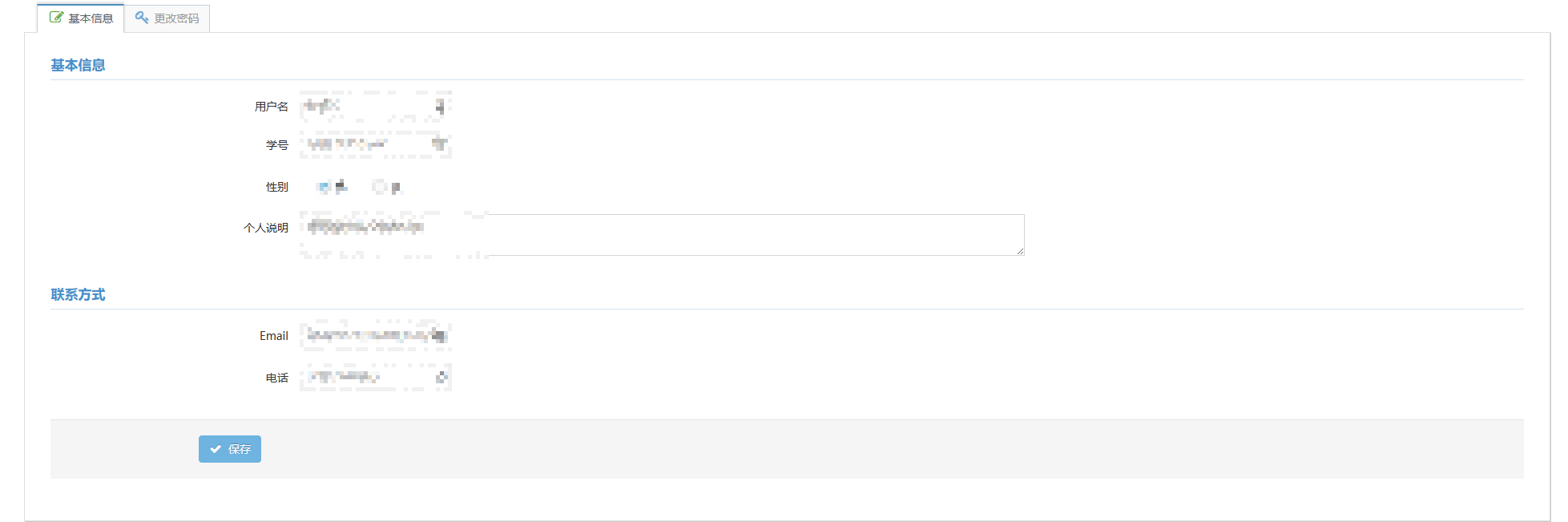Image resolution: width=1568 pixels, height=522 pixels.
Task: Focus the 用户名 text field
Action: pos(376,106)
